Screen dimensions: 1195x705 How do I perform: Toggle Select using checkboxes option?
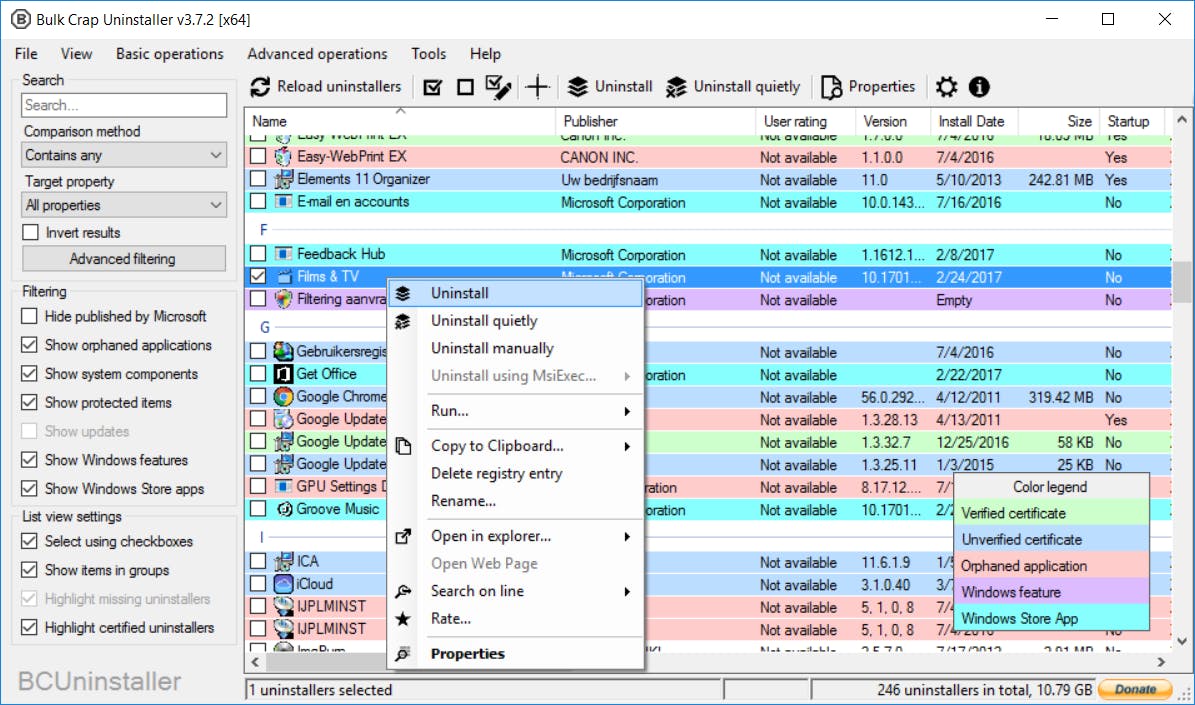click(x=29, y=541)
